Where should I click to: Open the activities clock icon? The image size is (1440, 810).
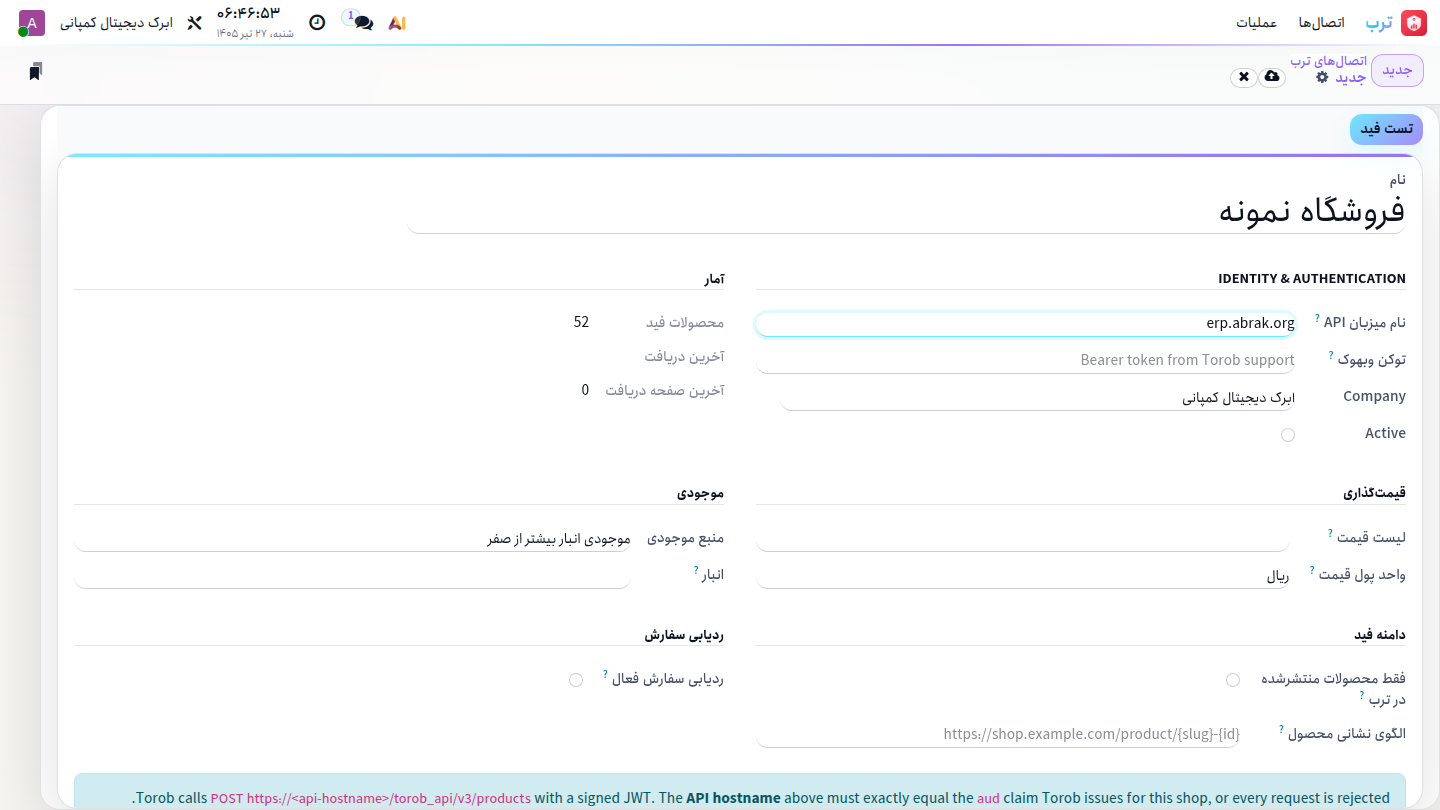317,22
